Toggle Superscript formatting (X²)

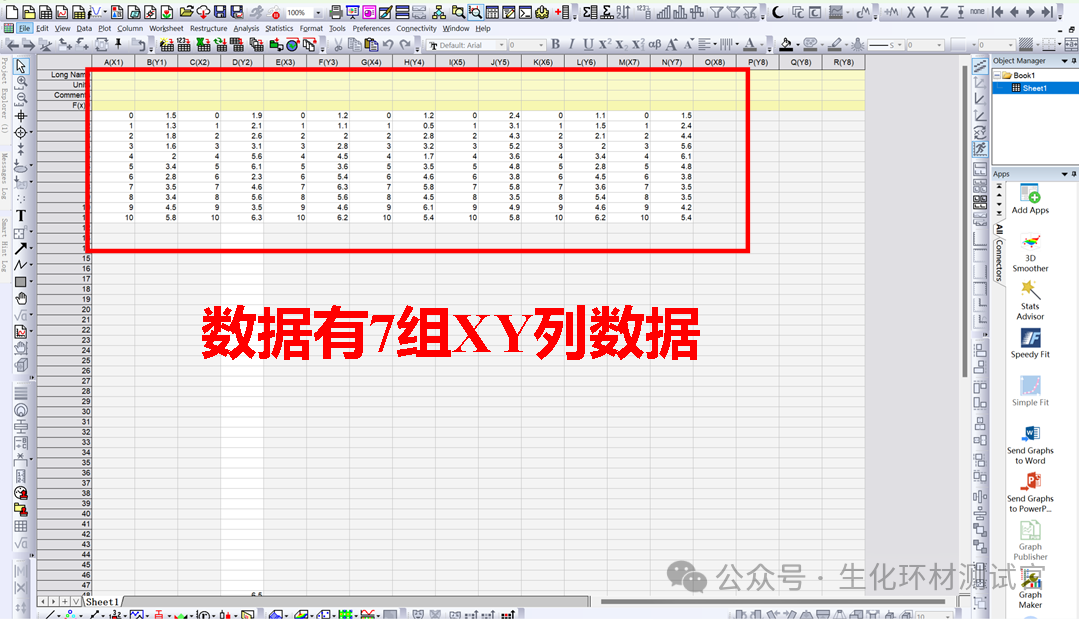605,45
